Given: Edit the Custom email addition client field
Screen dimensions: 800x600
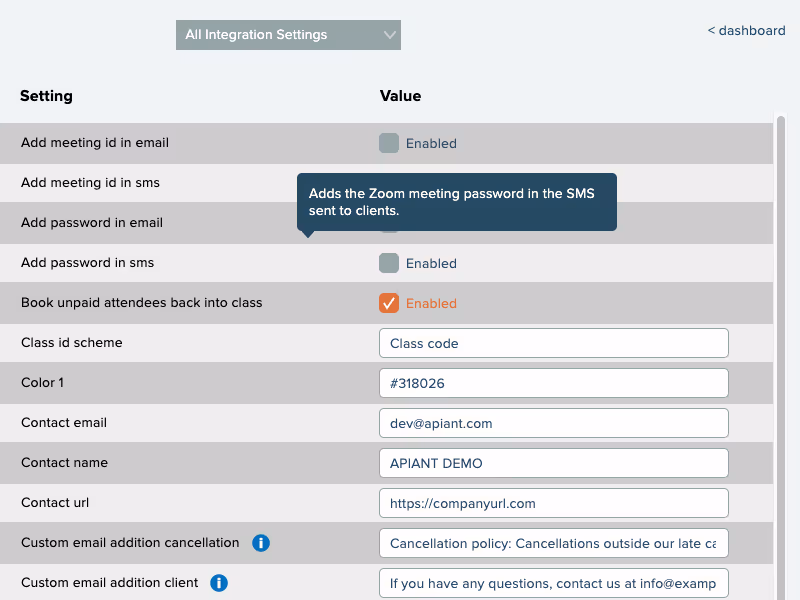Looking at the screenshot, I should (x=554, y=583).
